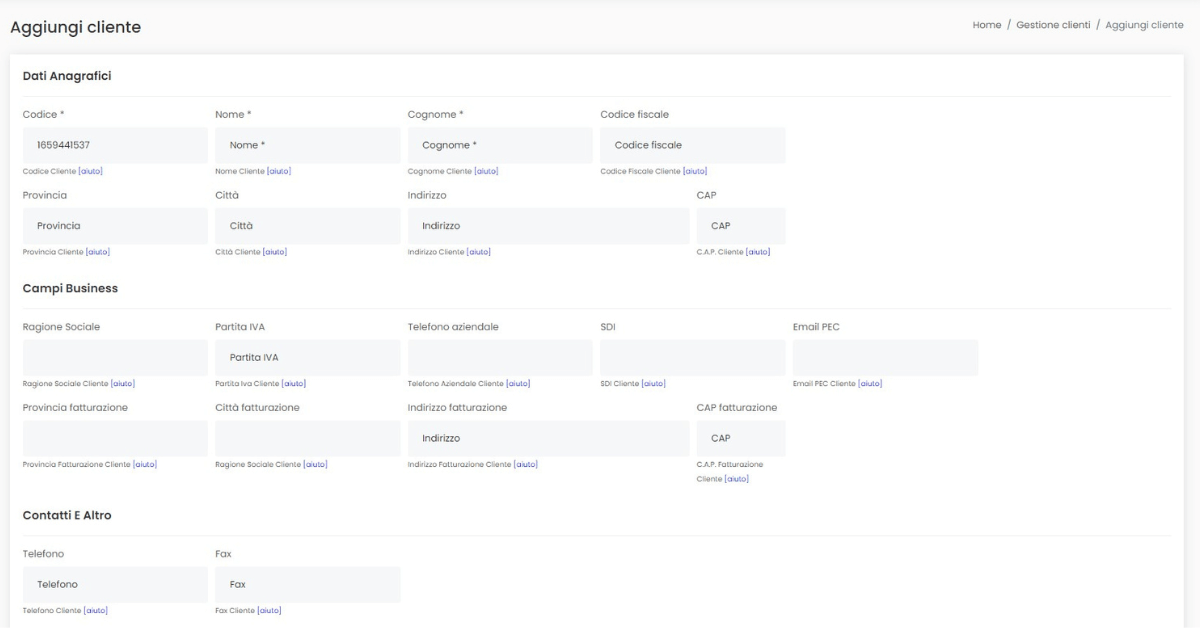The image size is (1200, 628).
Task: Click the Dati Anagrafici section heading
Action: [x=67, y=76]
